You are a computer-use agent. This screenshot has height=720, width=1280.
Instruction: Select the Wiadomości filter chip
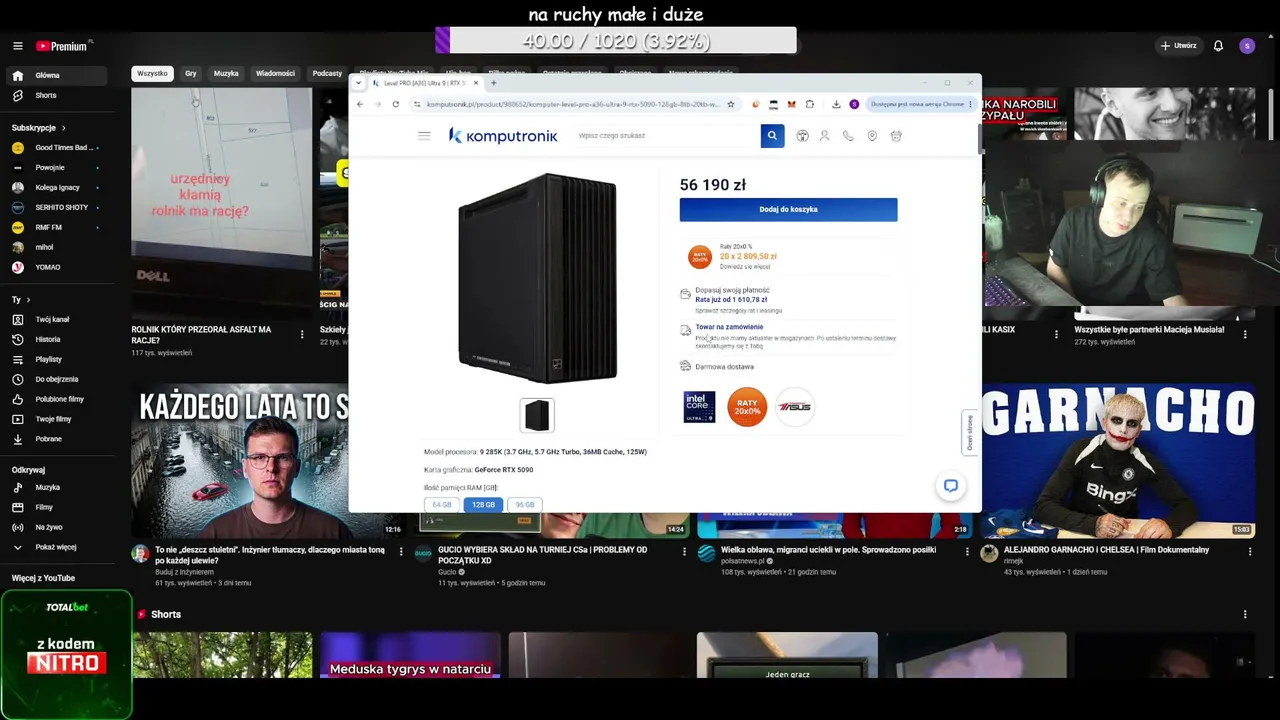(275, 73)
